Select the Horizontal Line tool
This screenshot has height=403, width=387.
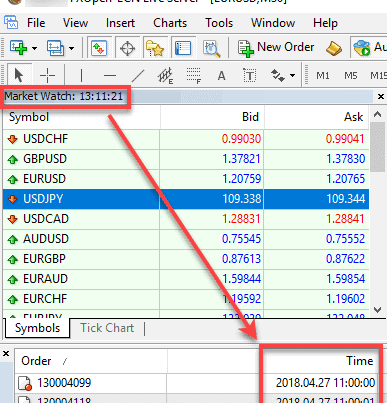[x=110, y=76]
